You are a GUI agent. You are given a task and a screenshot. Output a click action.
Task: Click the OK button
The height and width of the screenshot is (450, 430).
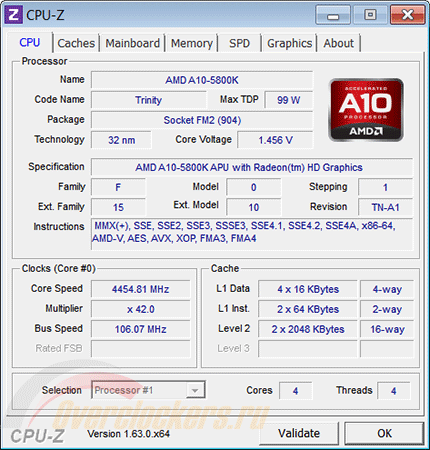(384, 433)
